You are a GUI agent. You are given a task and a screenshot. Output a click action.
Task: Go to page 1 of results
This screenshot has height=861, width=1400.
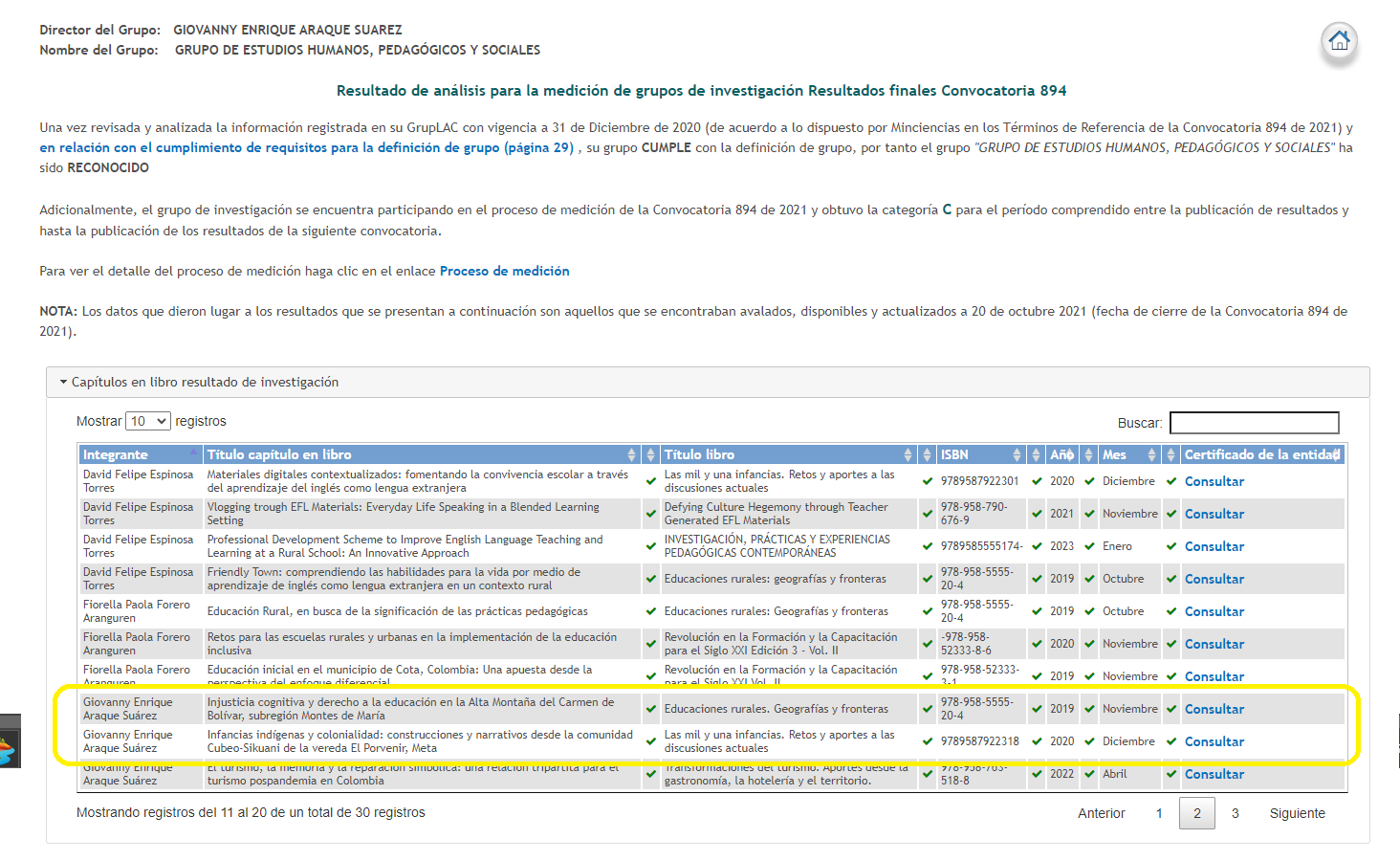(x=1159, y=813)
